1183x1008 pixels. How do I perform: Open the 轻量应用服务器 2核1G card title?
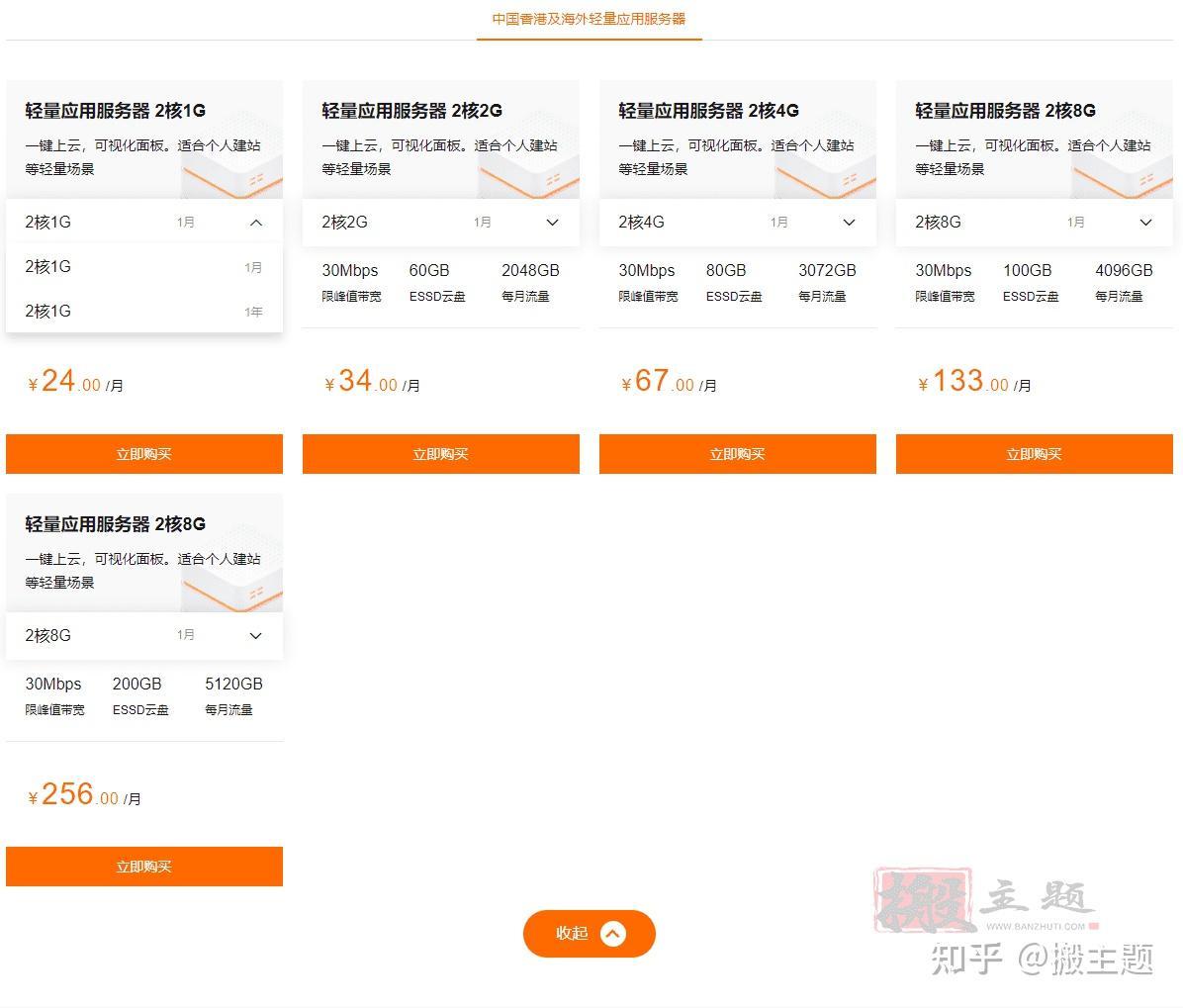[116, 111]
